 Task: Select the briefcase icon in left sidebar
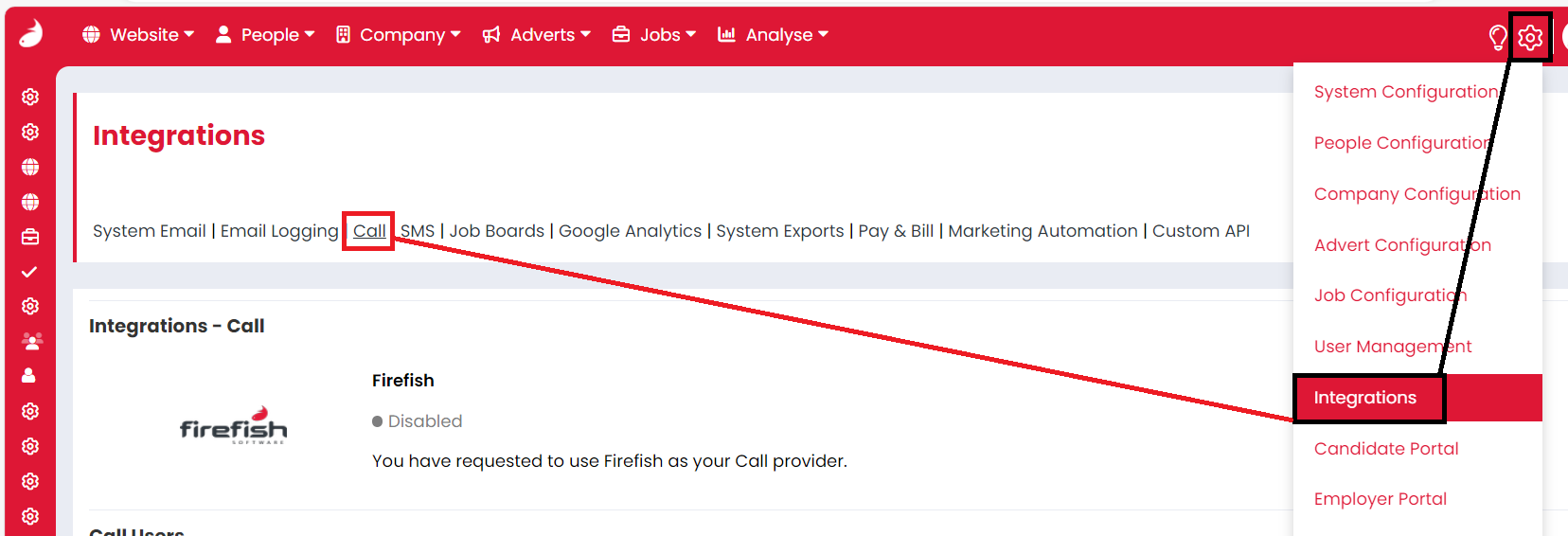coord(30,237)
